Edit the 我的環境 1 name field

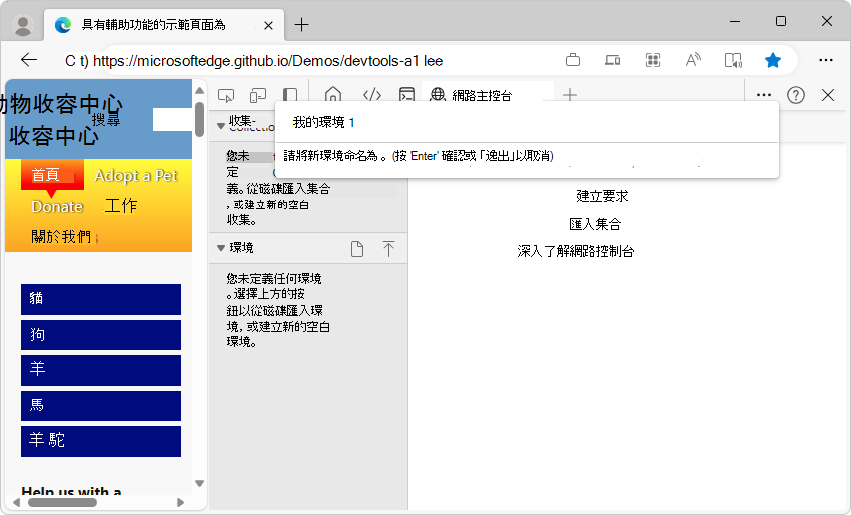[526, 123]
